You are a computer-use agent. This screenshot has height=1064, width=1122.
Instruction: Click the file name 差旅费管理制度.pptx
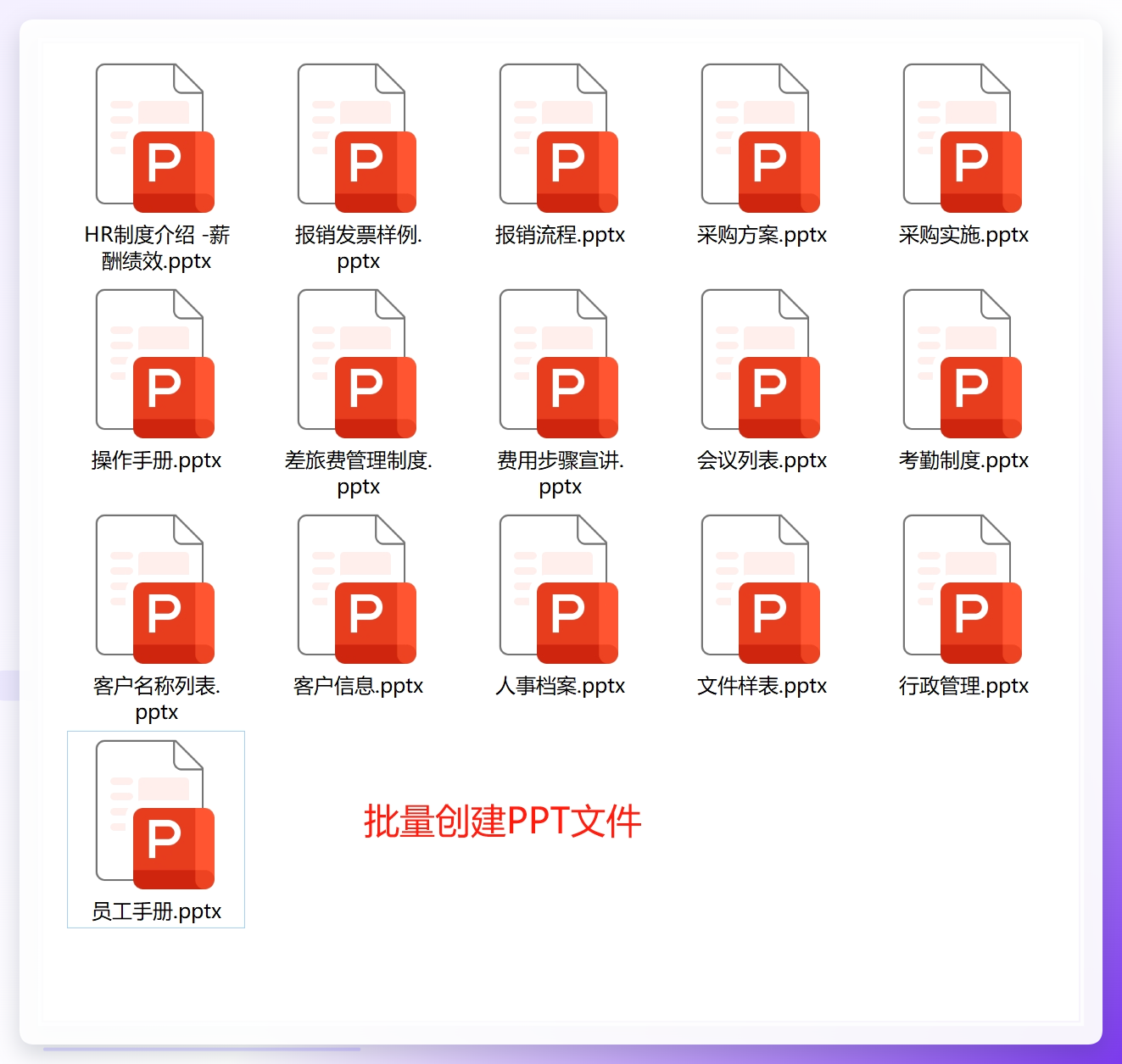[x=359, y=473]
